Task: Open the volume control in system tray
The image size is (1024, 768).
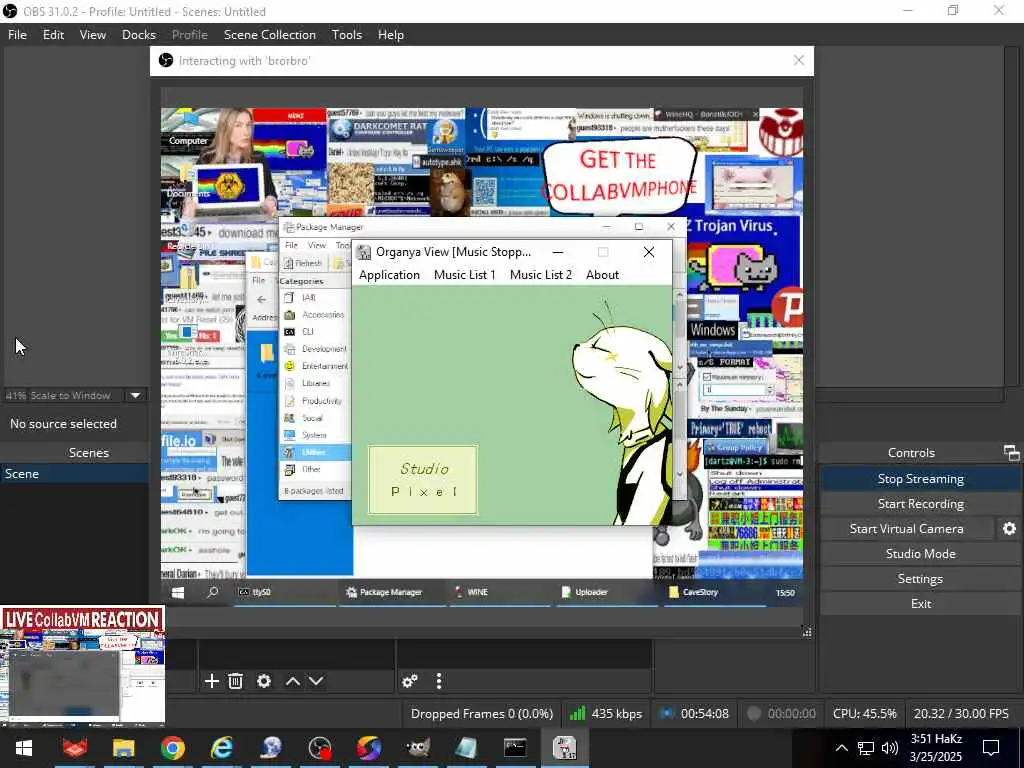Action: point(889,748)
